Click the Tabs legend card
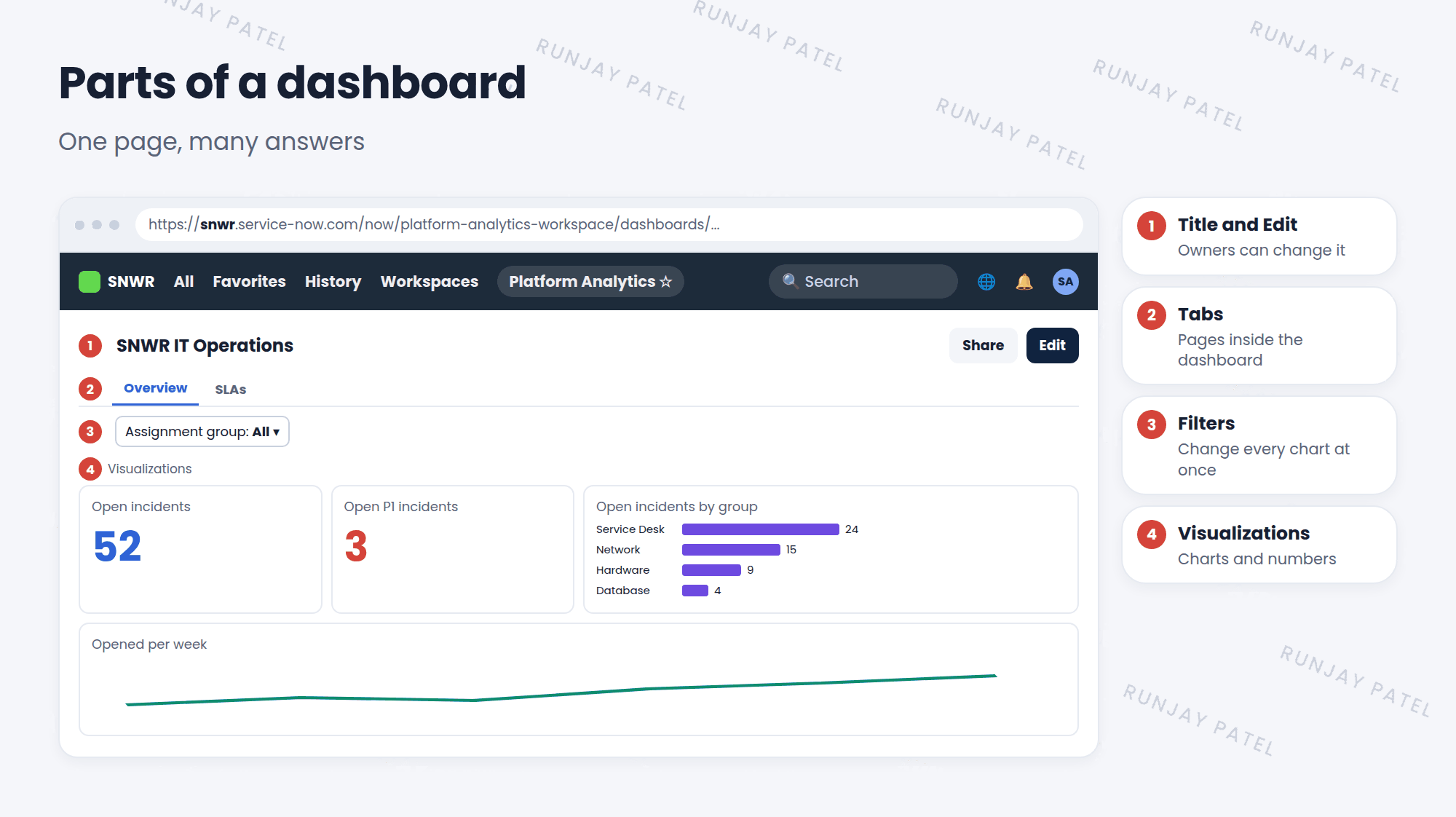The height and width of the screenshot is (817, 1456). pos(1259,336)
